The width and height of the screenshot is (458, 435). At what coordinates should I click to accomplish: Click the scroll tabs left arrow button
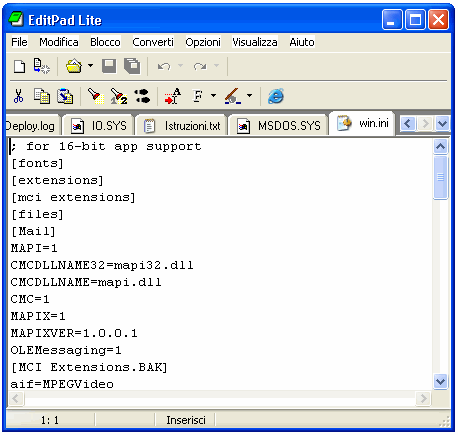pyautogui.click(x=407, y=124)
